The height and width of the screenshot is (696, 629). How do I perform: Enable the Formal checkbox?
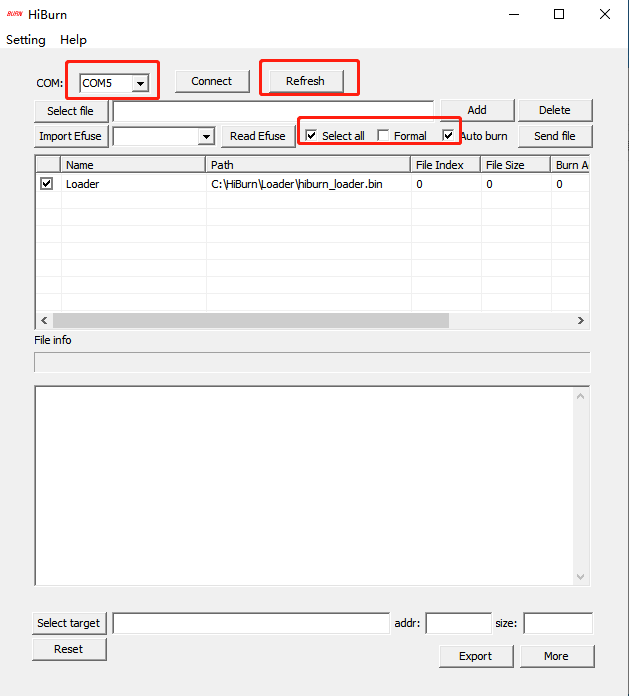pos(383,136)
